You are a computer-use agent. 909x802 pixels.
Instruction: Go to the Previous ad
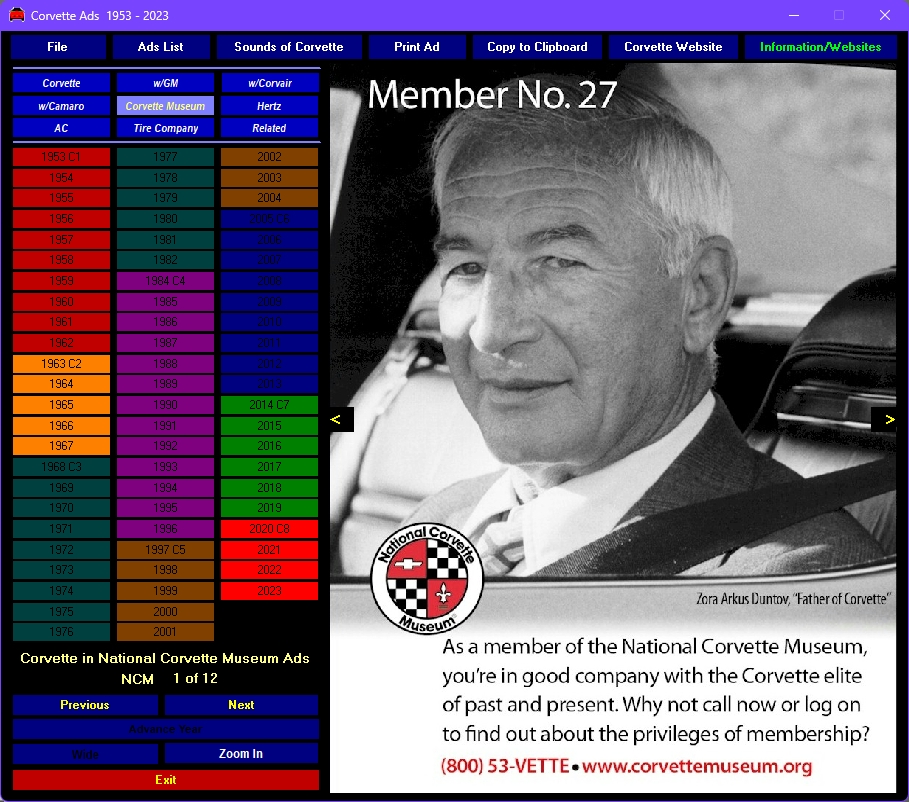[85, 705]
